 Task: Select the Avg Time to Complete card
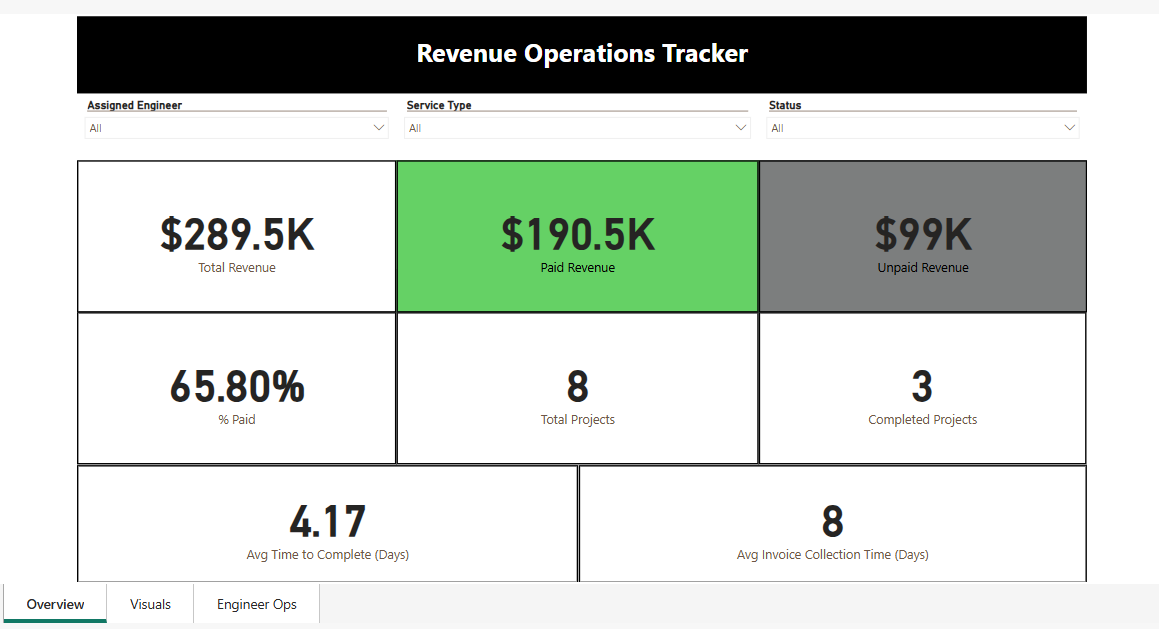327,524
